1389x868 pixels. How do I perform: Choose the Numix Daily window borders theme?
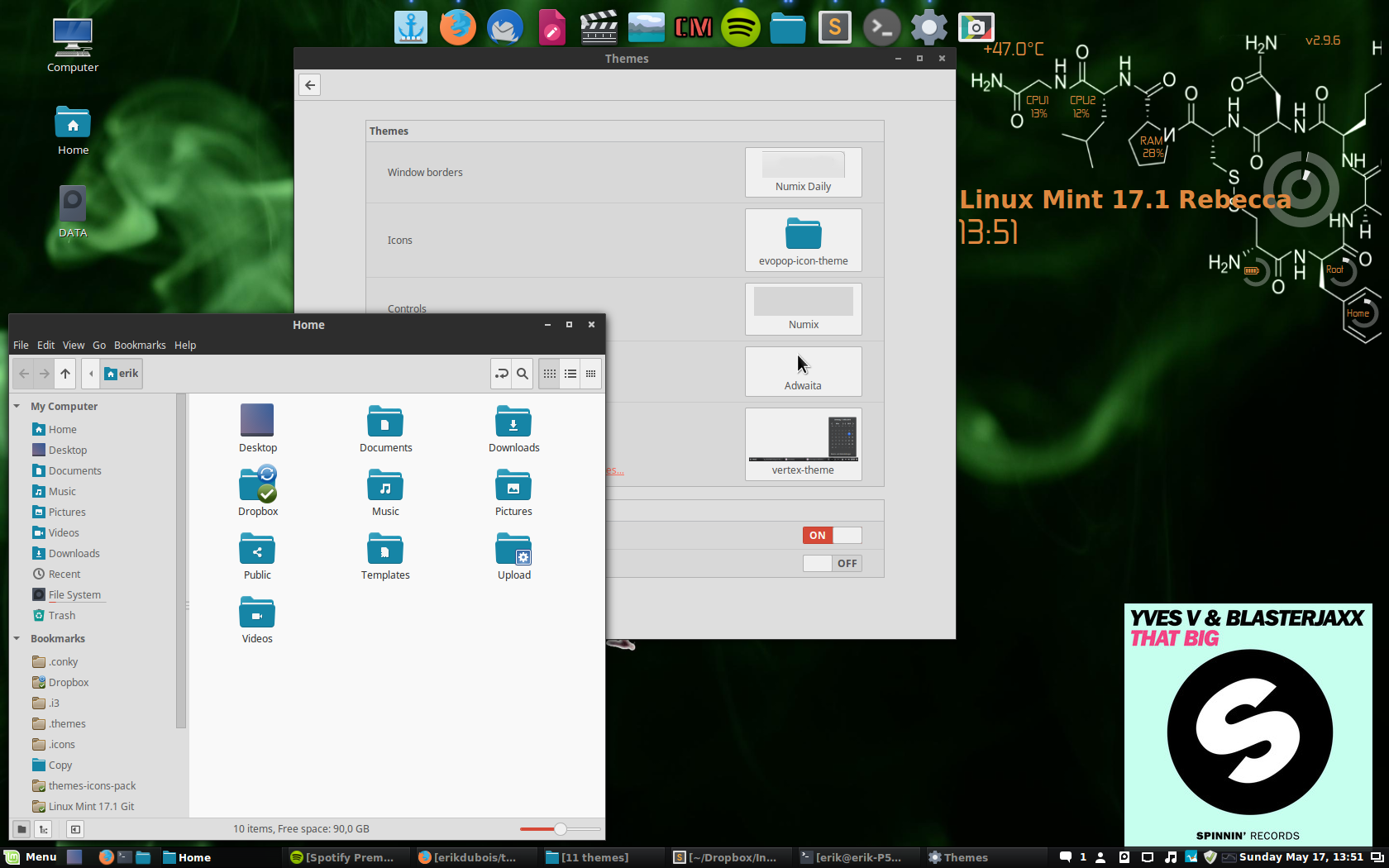pos(804,172)
